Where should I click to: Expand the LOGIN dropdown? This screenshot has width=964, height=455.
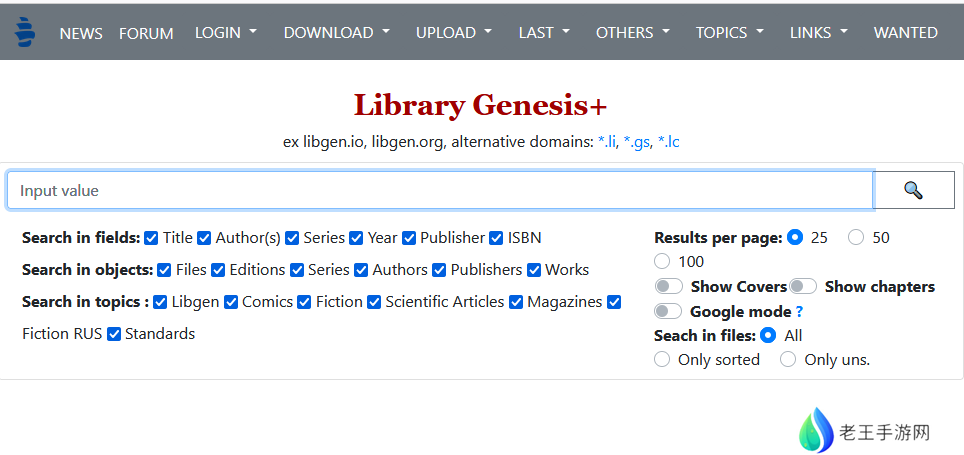226,32
